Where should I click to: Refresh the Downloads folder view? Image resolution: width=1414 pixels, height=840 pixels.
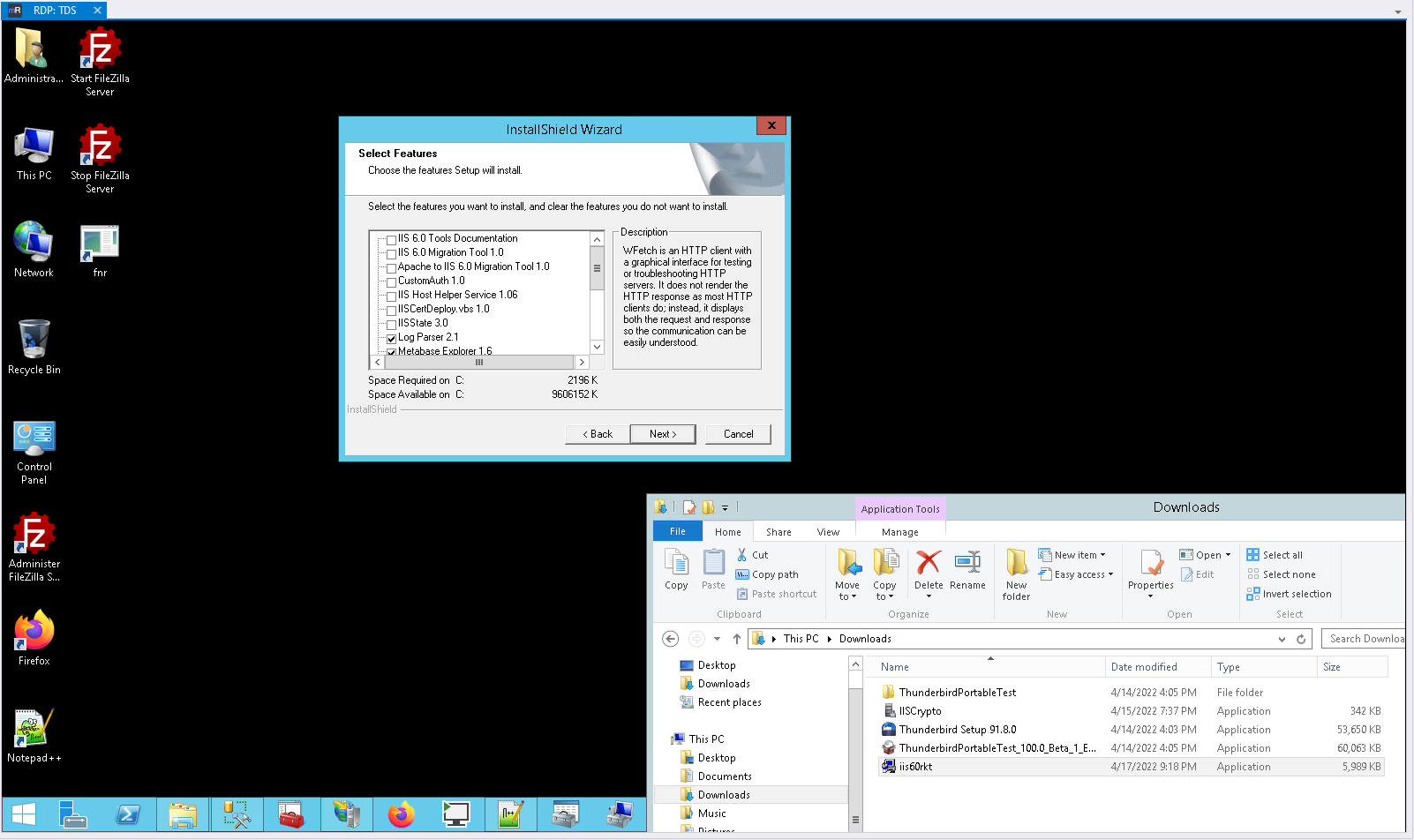pos(1301,639)
